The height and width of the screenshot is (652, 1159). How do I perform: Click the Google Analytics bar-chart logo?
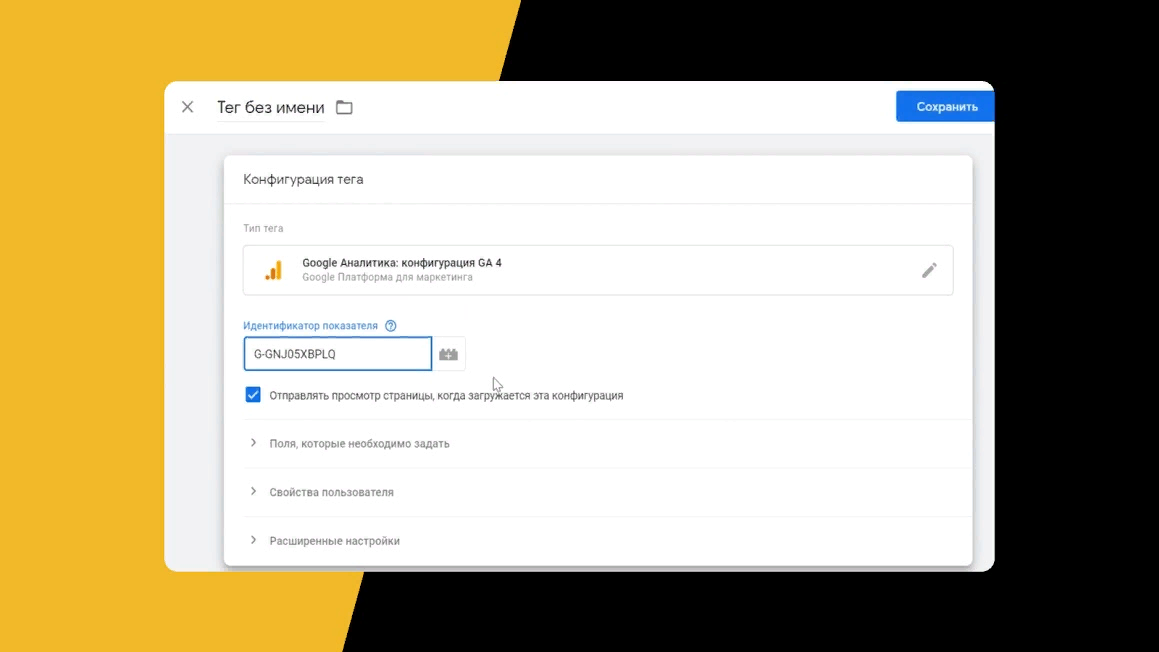click(273, 271)
